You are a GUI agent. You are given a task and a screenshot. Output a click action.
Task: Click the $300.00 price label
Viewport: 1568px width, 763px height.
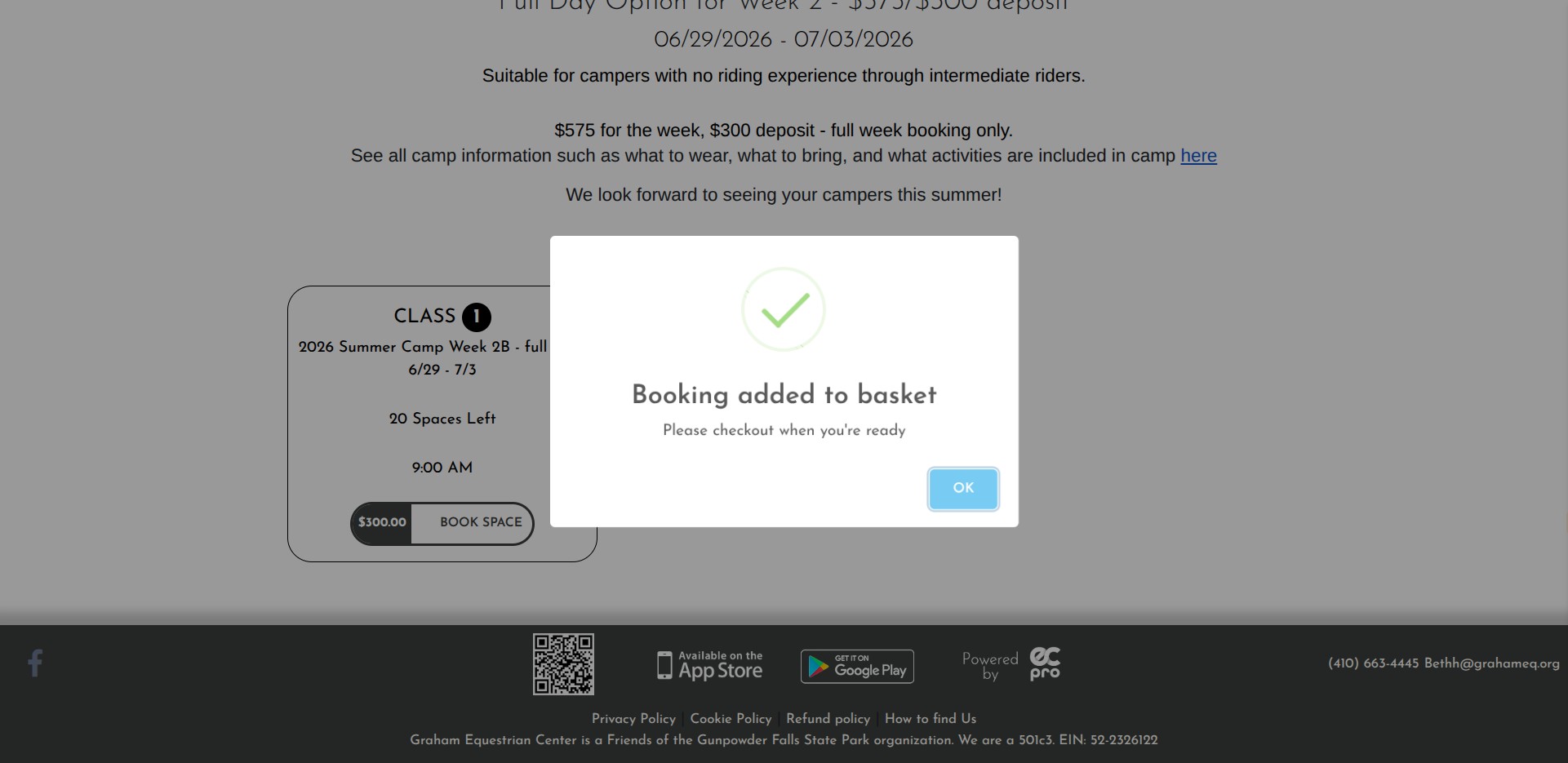(x=382, y=522)
